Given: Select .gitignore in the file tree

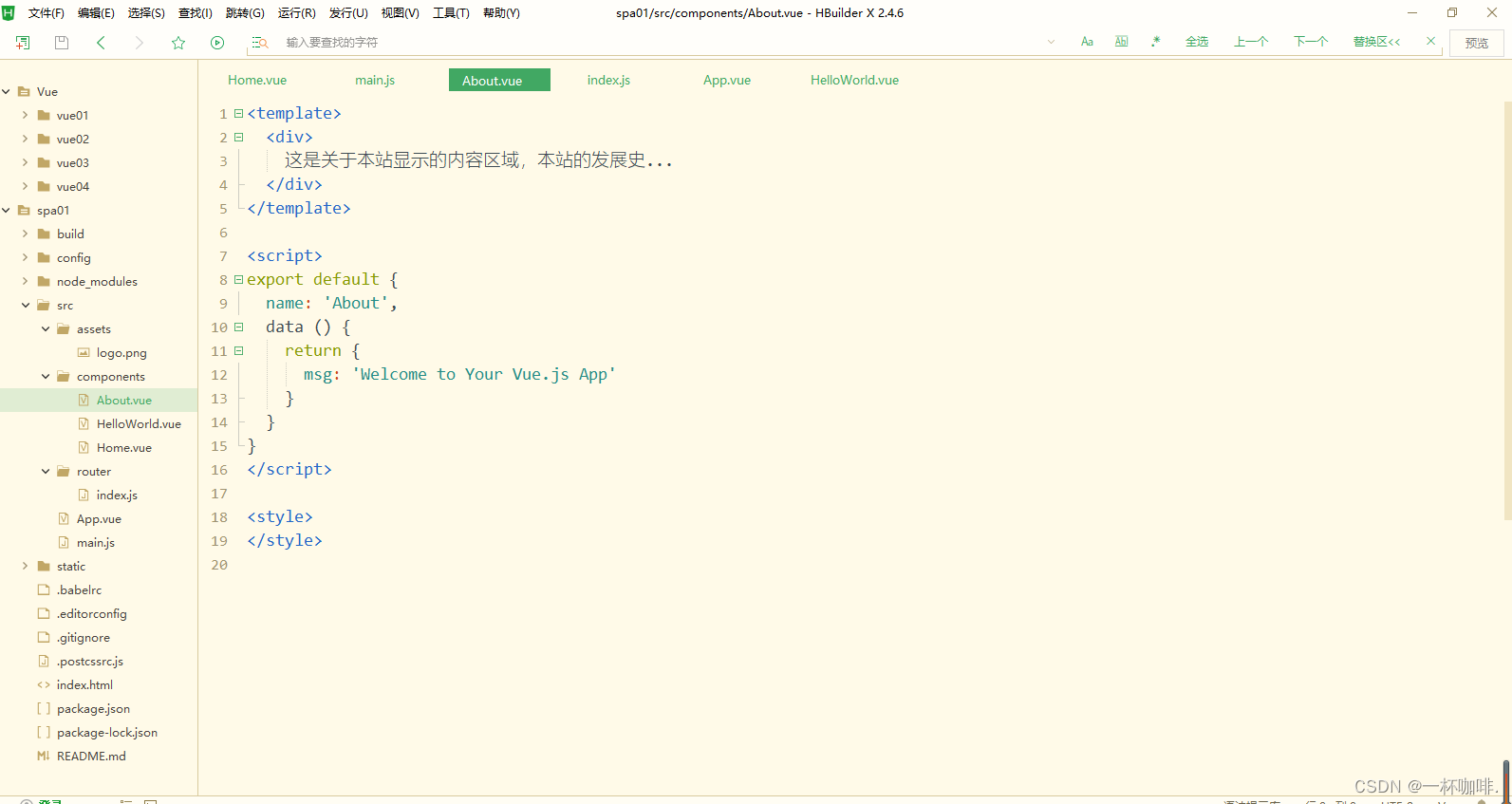Looking at the screenshot, I should click(84, 637).
